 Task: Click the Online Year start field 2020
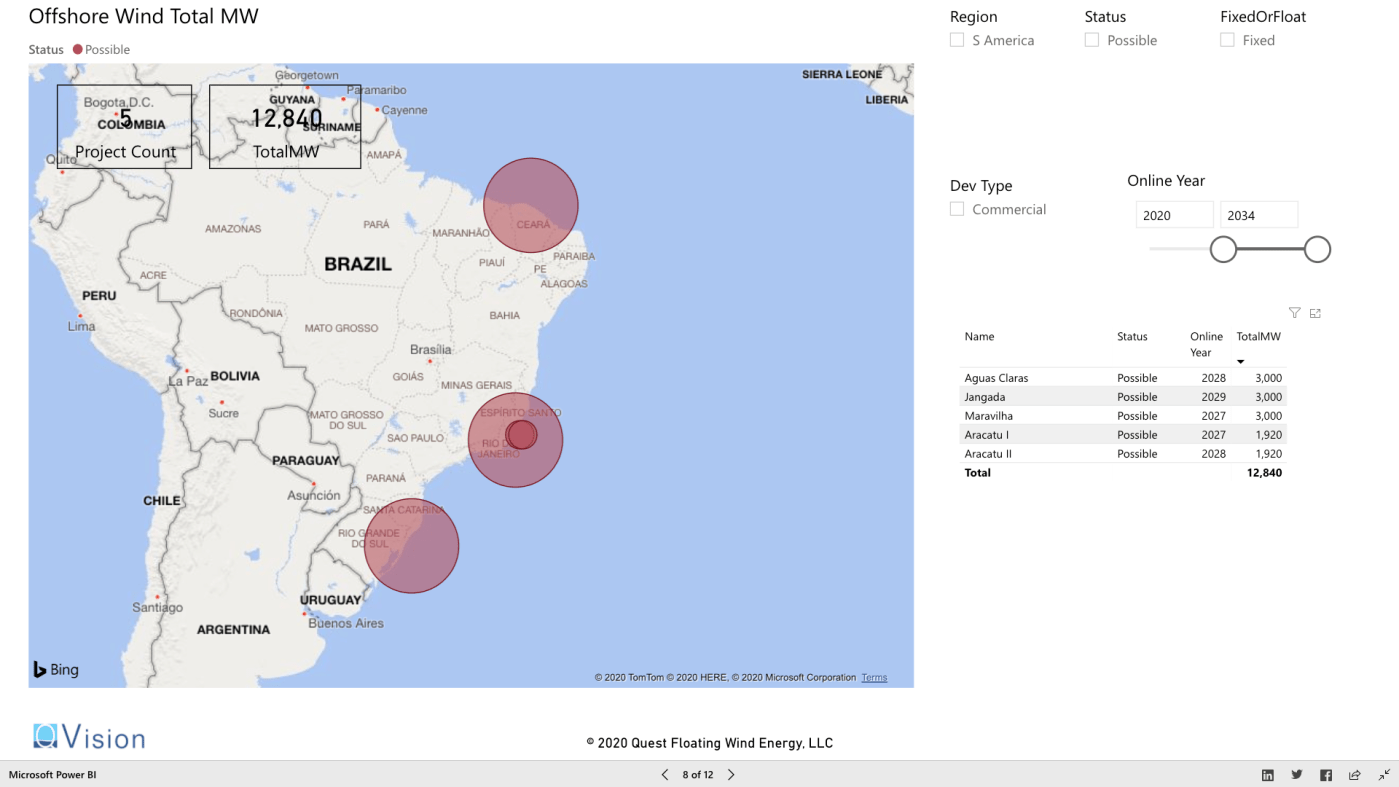tap(1174, 215)
